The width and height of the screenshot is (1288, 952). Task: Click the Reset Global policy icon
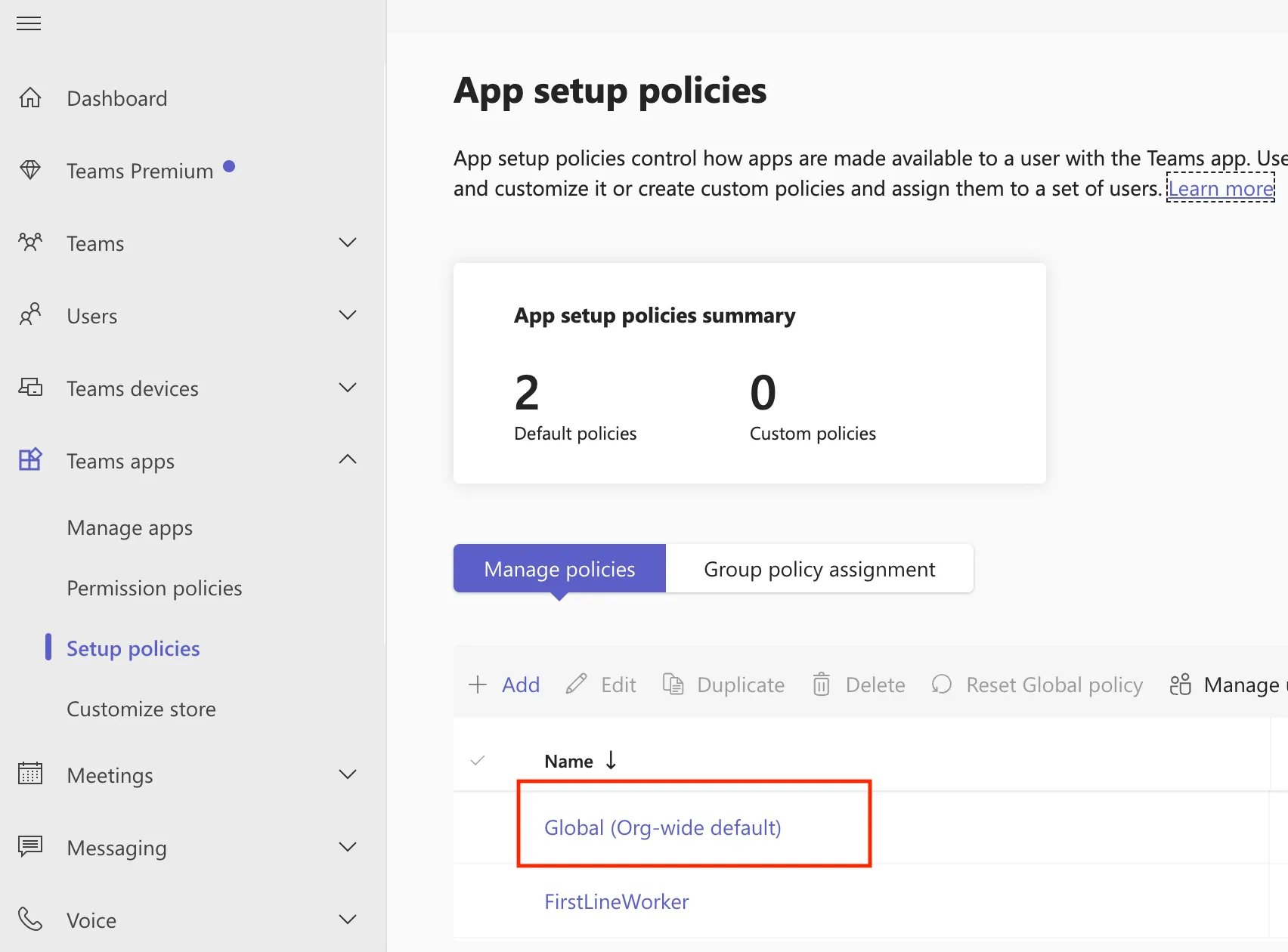[x=941, y=685]
